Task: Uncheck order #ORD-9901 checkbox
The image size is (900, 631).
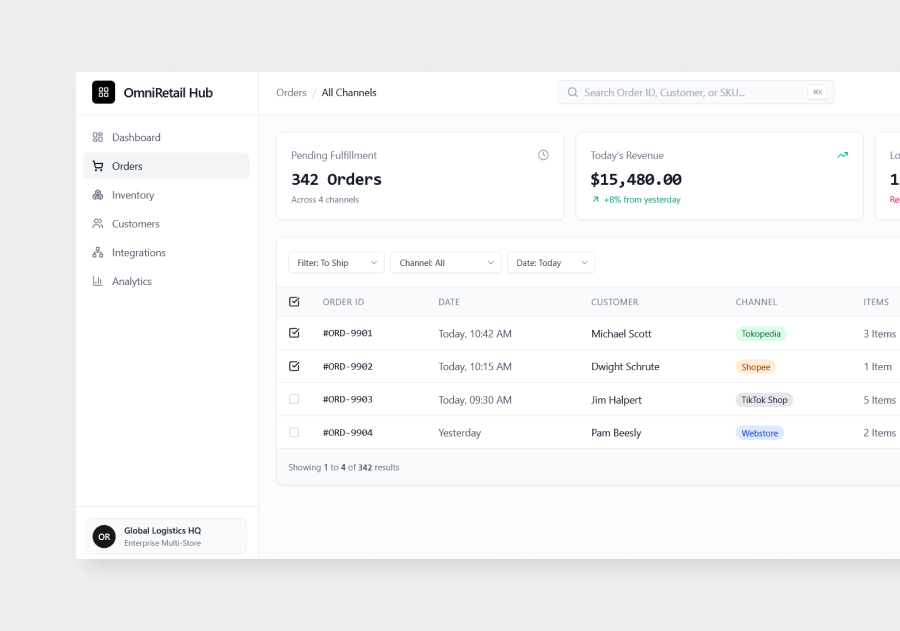Action: pyautogui.click(x=294, y=333)
